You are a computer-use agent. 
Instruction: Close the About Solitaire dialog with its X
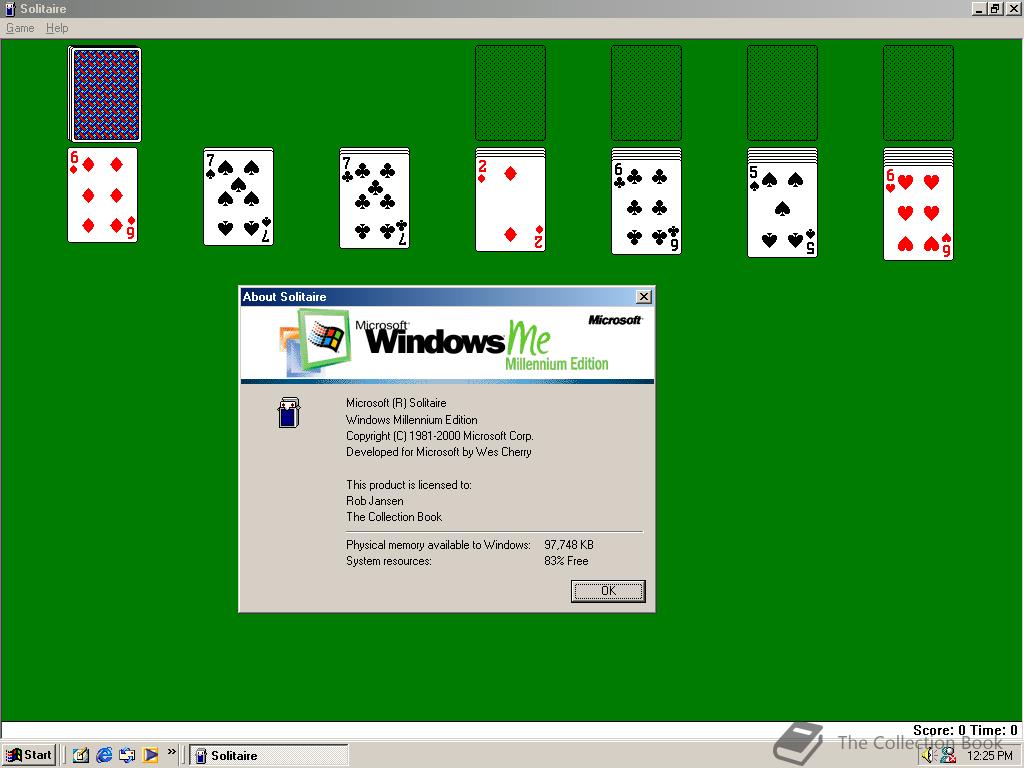point(643,296)
